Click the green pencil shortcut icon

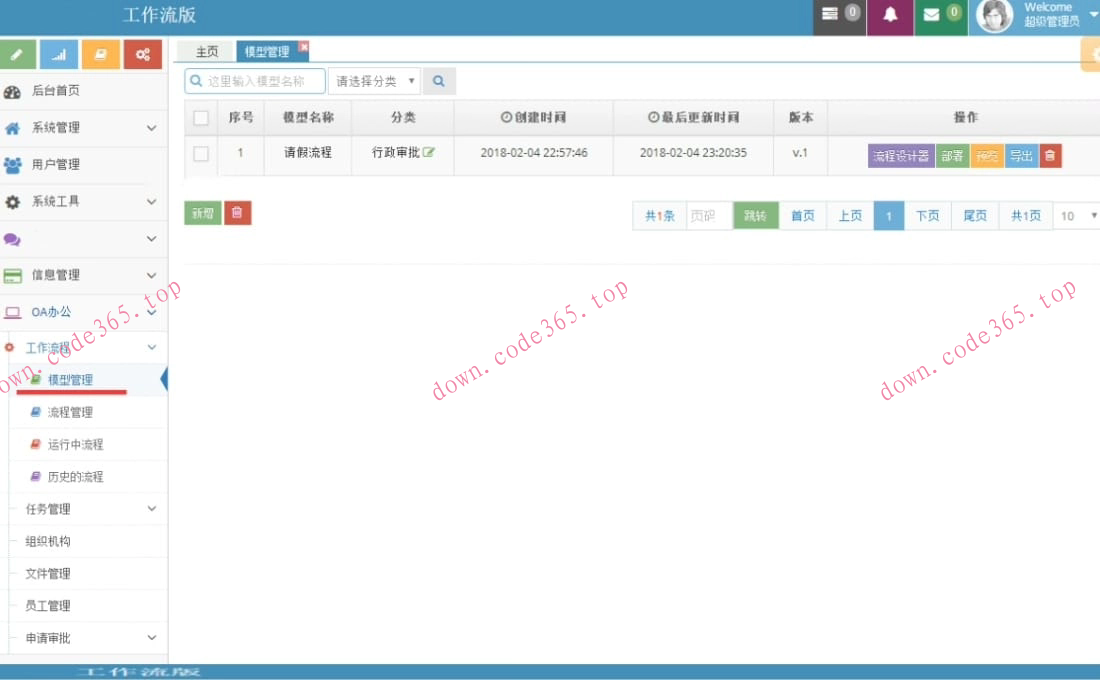pos(18,54)
